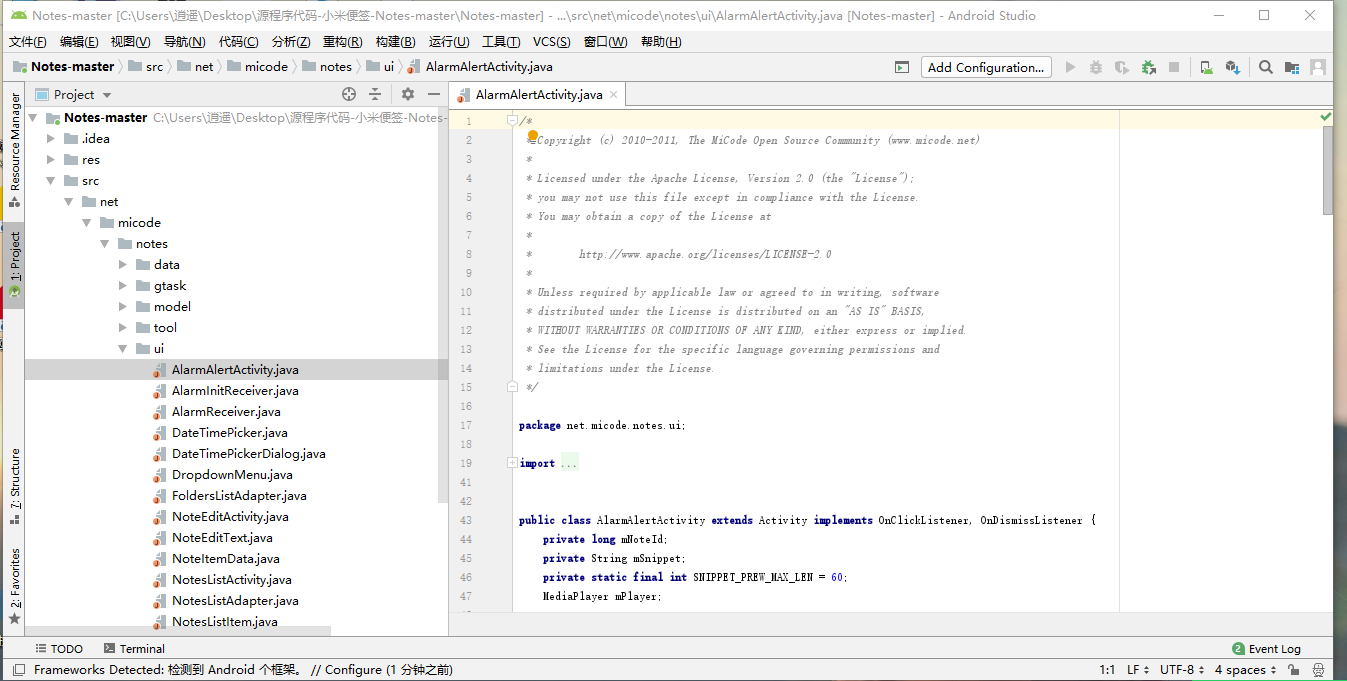The width and height of the screenshot is (1347, 681).
Task: Select NoteEditActivity.java in the tree
Action: click(x=230, y=516)
